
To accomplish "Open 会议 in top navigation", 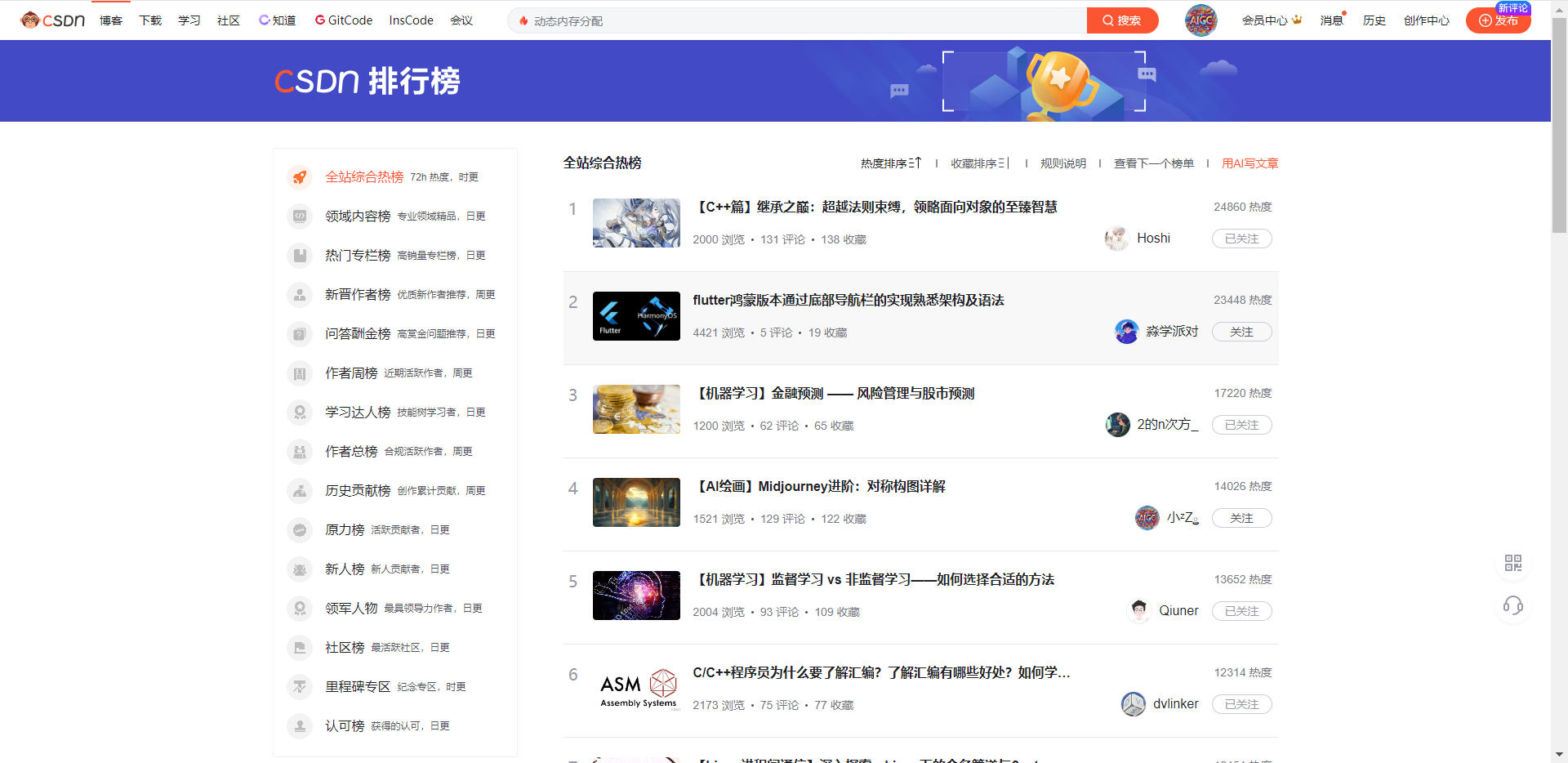I will point(461,20).
